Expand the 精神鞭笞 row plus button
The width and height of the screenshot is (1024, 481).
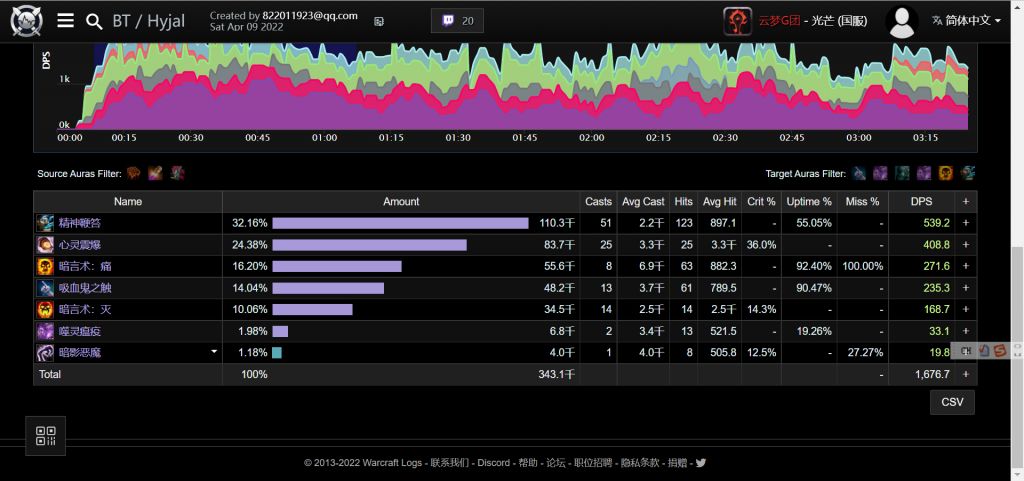click(x=965, y=223)
